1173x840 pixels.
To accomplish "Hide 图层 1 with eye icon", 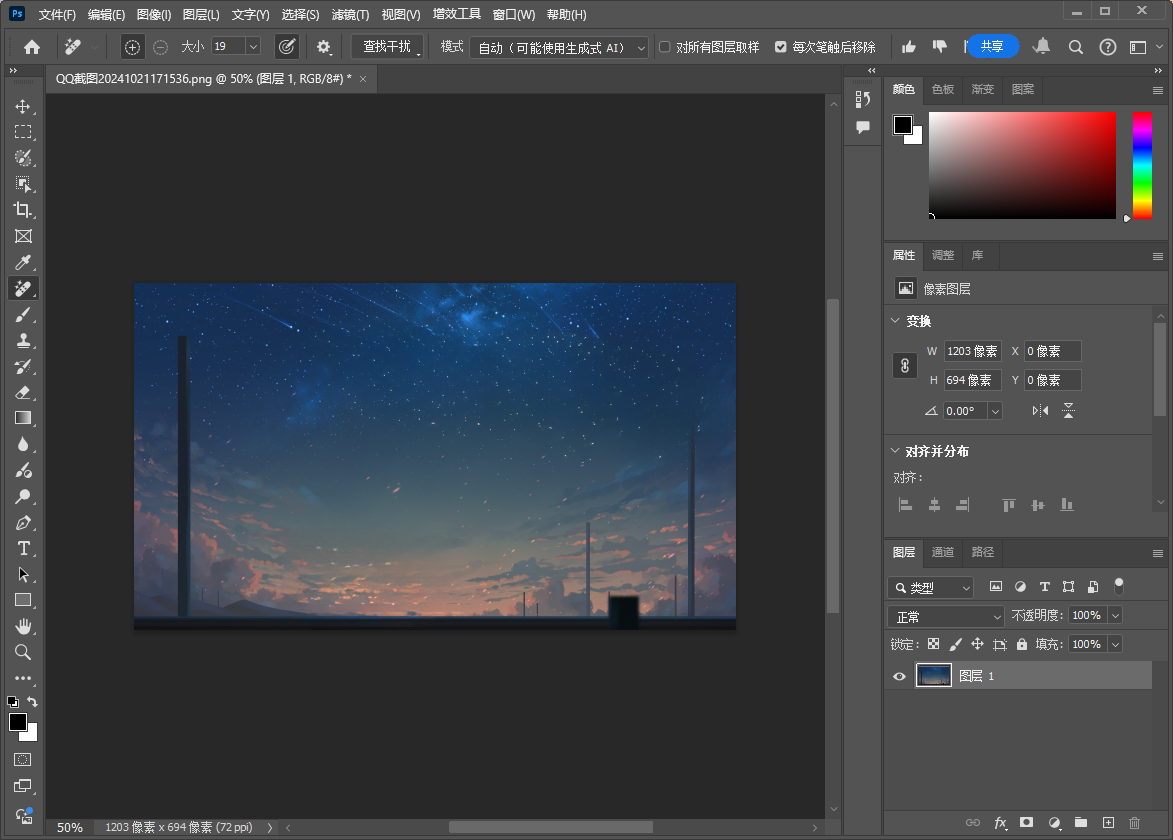I will pos(899,676).
